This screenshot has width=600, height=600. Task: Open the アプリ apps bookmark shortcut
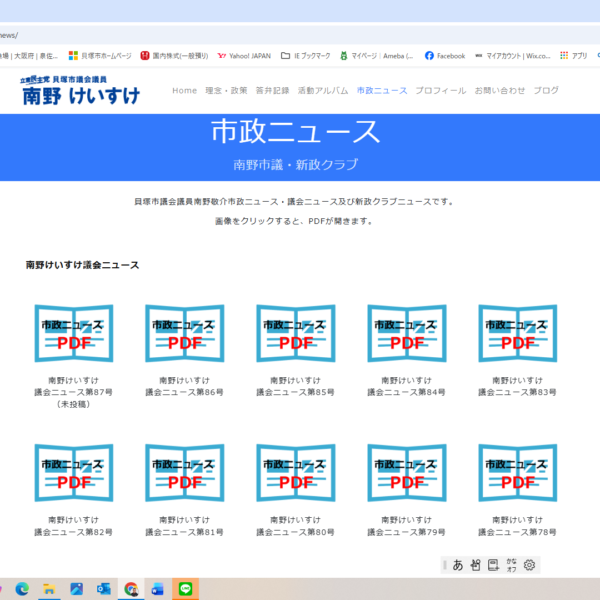[573, 56]
